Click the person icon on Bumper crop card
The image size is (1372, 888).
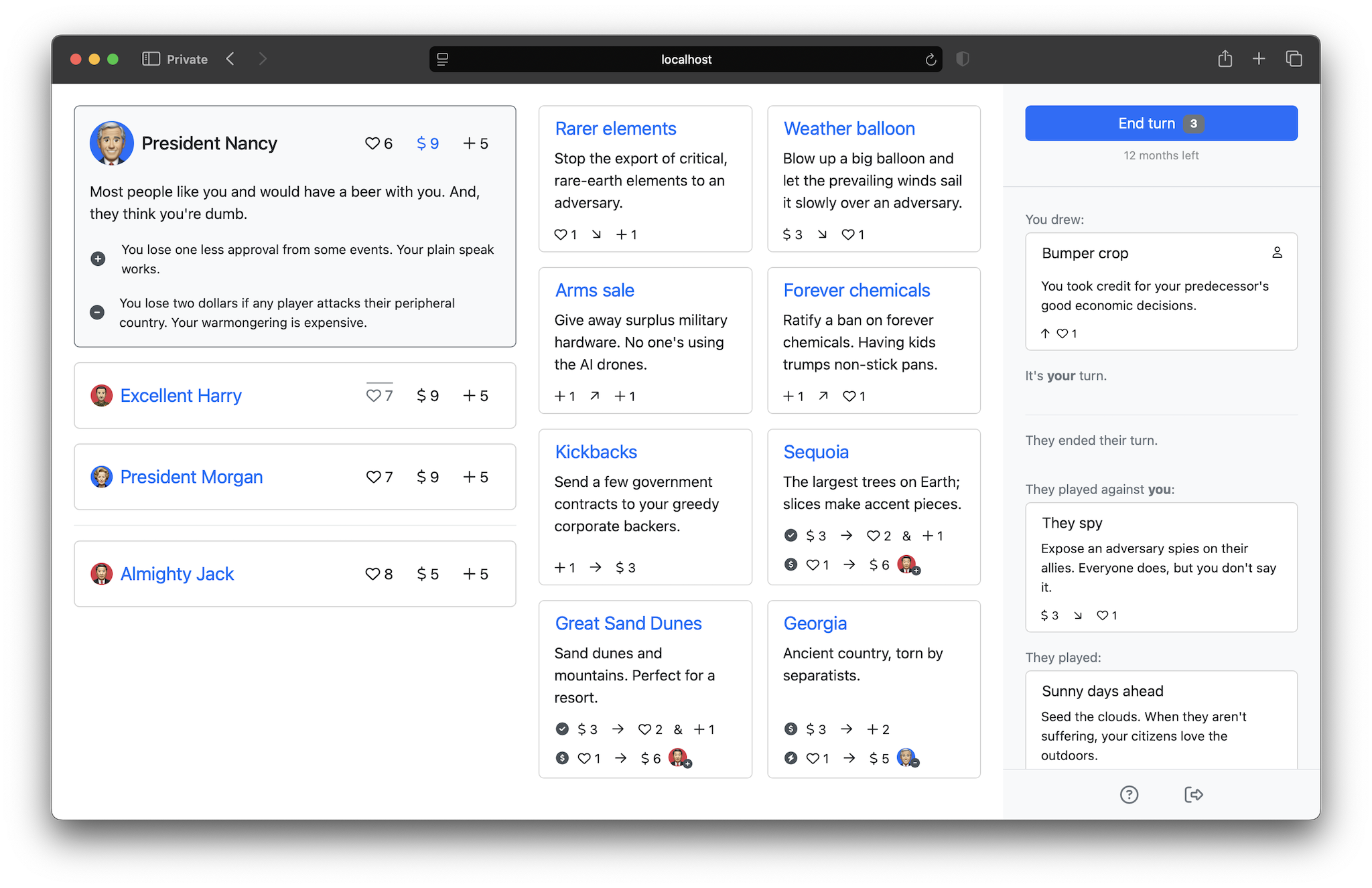1277,252
